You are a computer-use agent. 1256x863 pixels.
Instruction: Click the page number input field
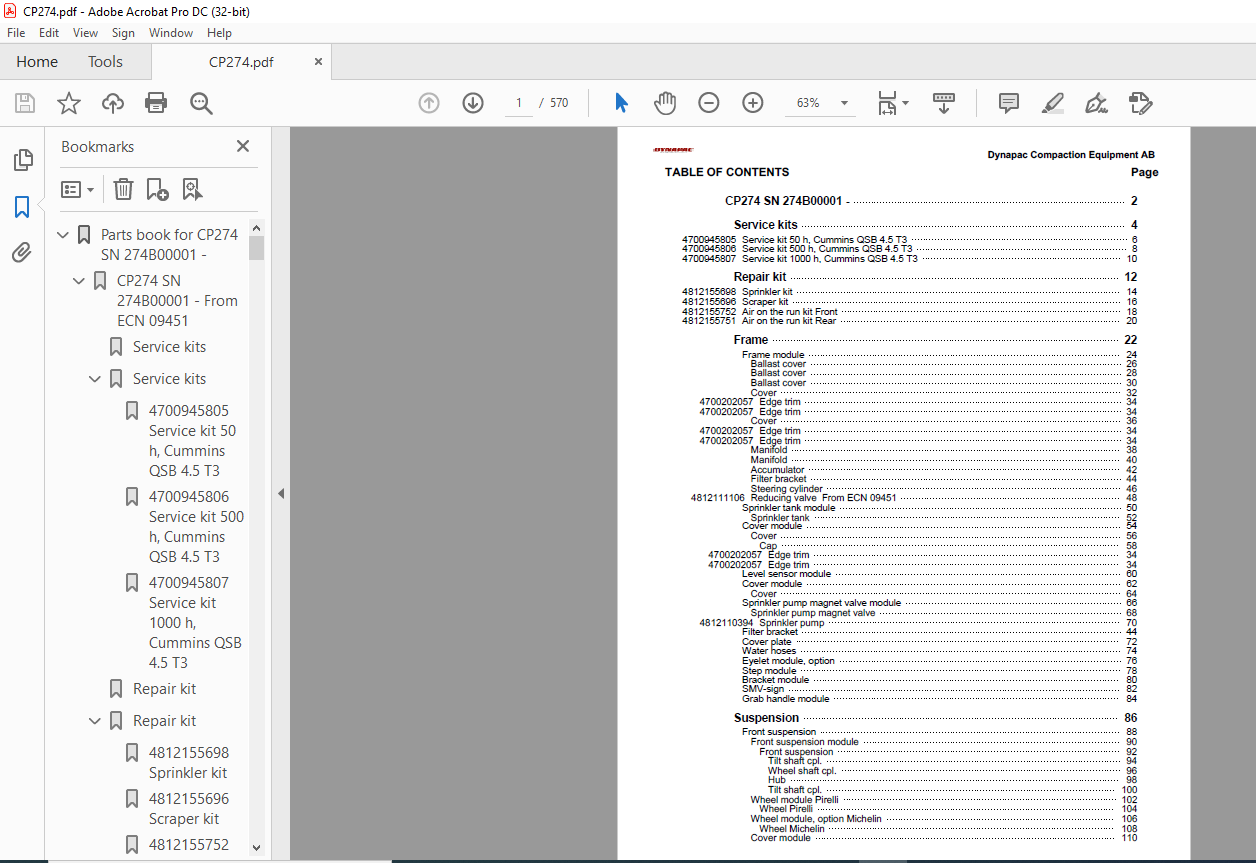519,103
